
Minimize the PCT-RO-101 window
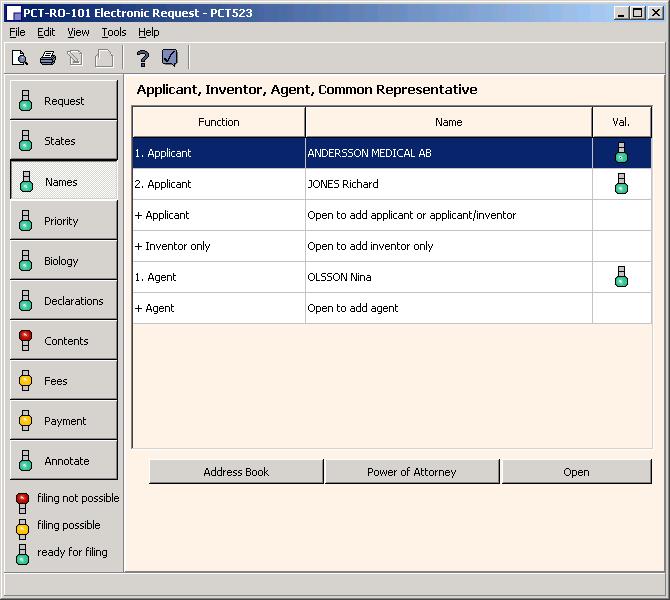point(621,13)
